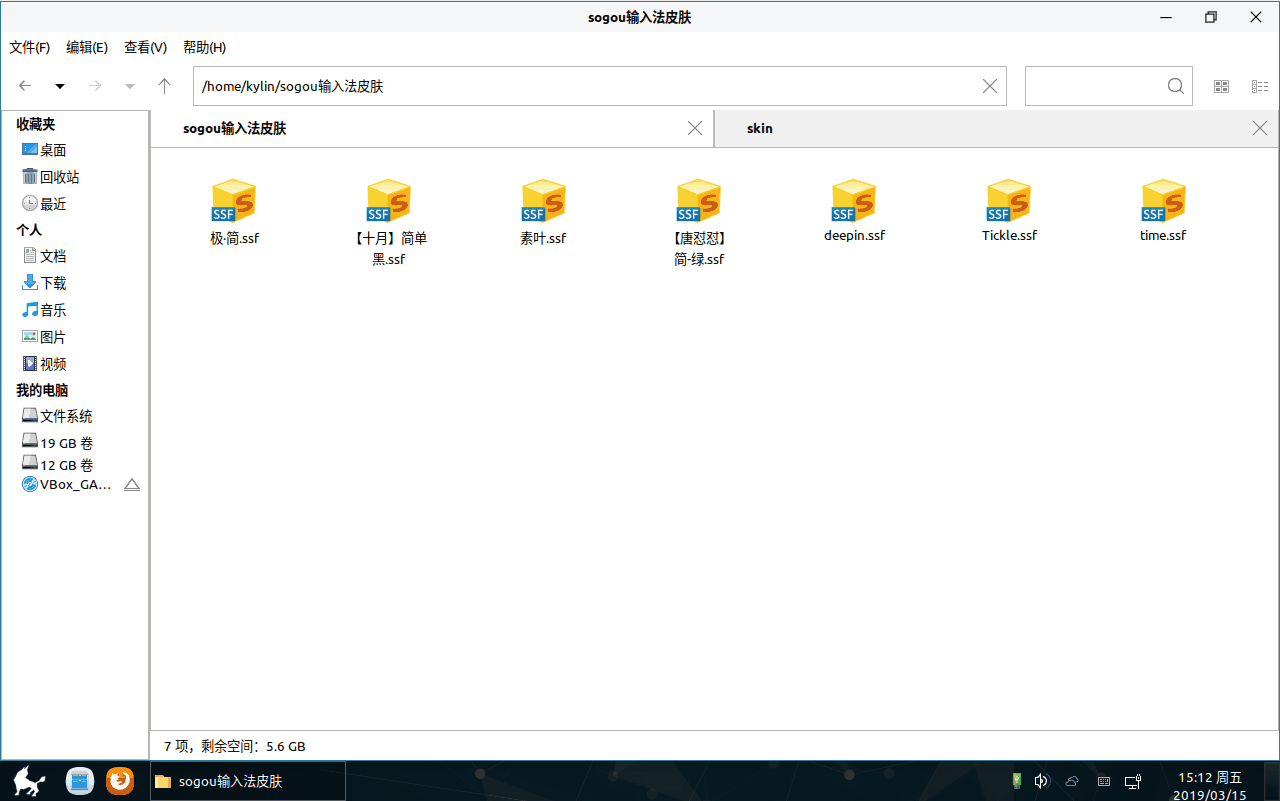This screenshot has height=801, width=1280.
Task: Click the sogou输入法皮肤 taskbar window button
Action: coord(248,781)
